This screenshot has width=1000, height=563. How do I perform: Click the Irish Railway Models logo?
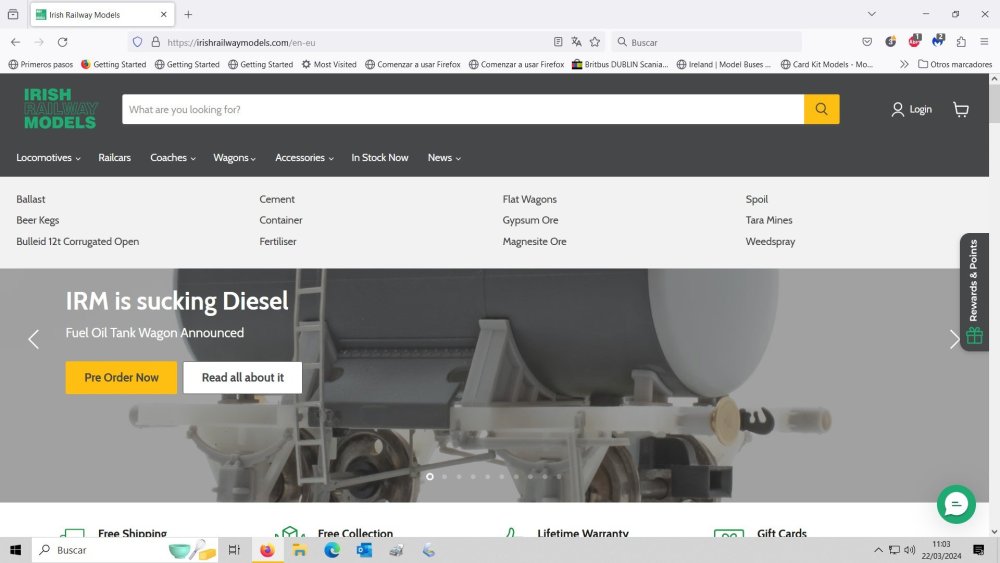(x=60, y=109)
